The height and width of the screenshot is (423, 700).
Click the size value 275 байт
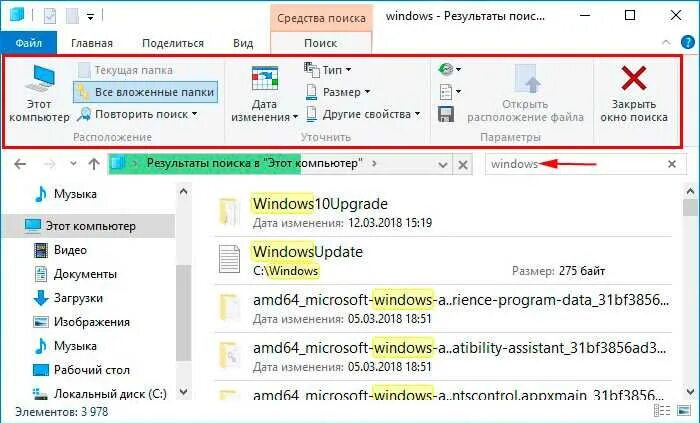coord(582,271)
